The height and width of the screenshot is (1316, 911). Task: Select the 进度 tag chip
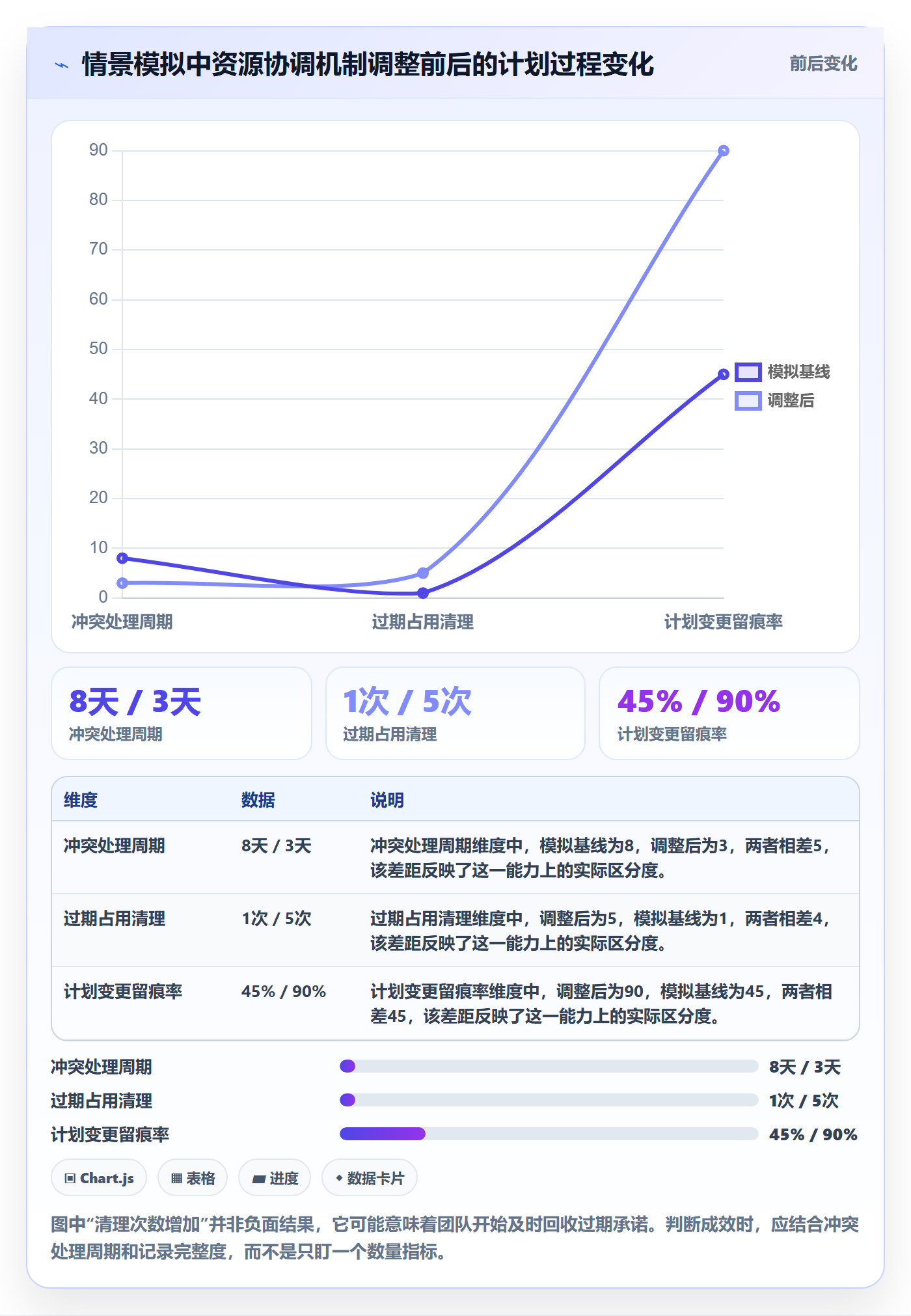275,1178
